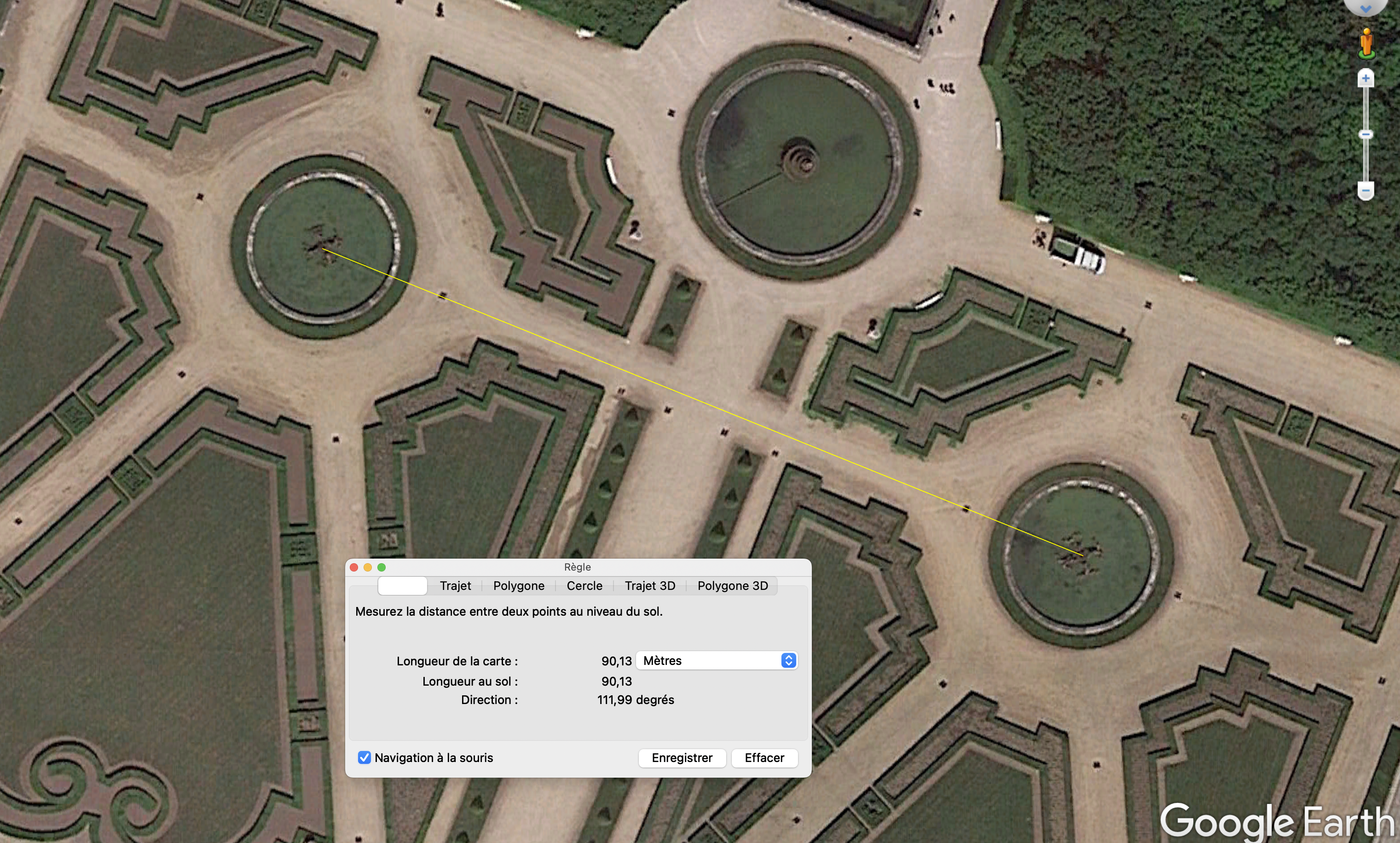
Task: Click the zoom slider handle
Action: (x=1366, y=135)
